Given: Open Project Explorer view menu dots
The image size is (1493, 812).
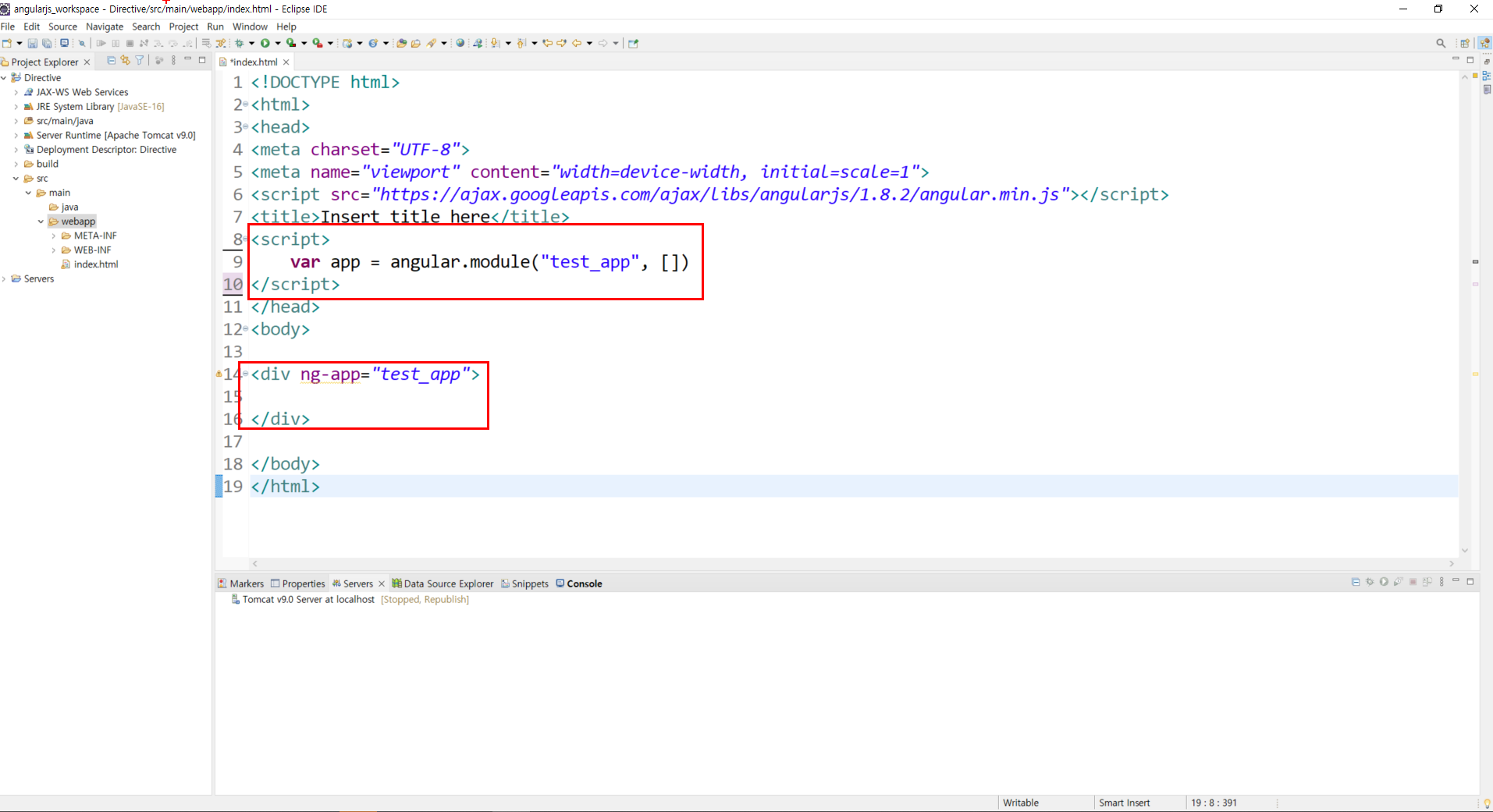Looking at the screenshot, I should point(173,60).
